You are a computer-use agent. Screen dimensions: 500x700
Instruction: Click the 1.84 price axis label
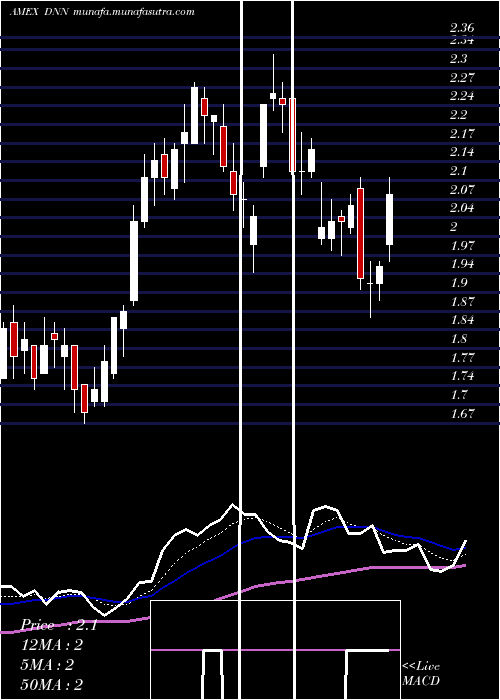point(462,319)
